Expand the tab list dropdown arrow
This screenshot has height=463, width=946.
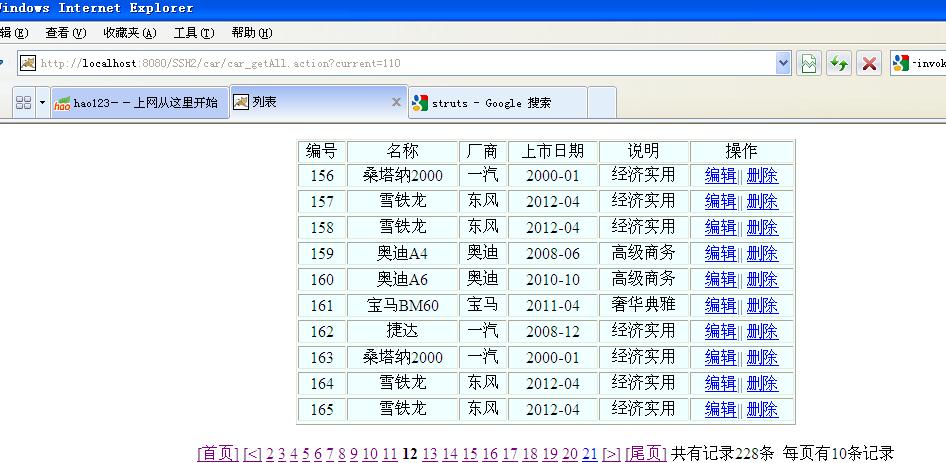(42, 103)
